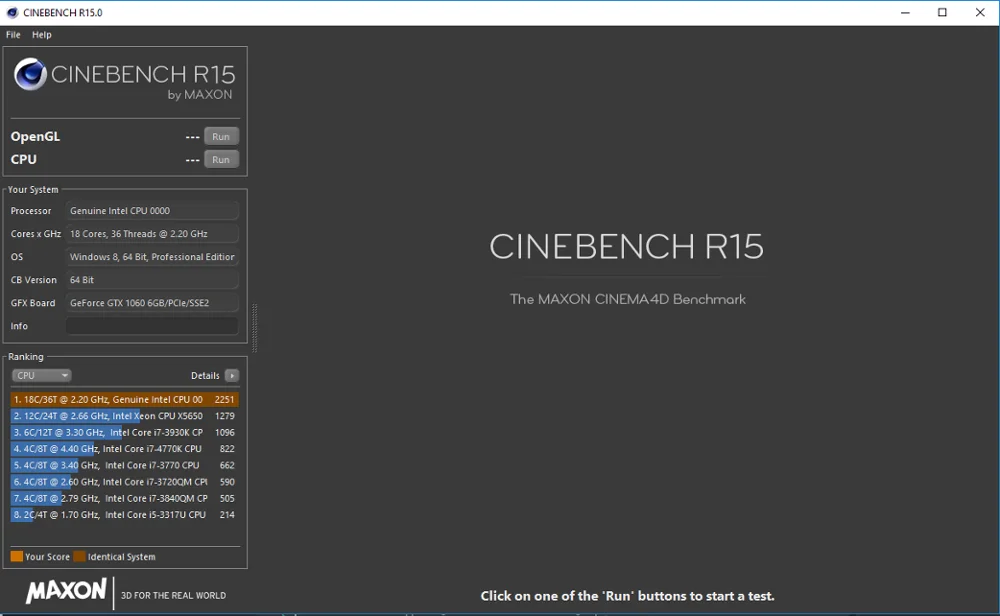1000x616 pixels.
Task: Click the score 1279 in ranking list
Action: pyautogui.click(x=224, y=416)
